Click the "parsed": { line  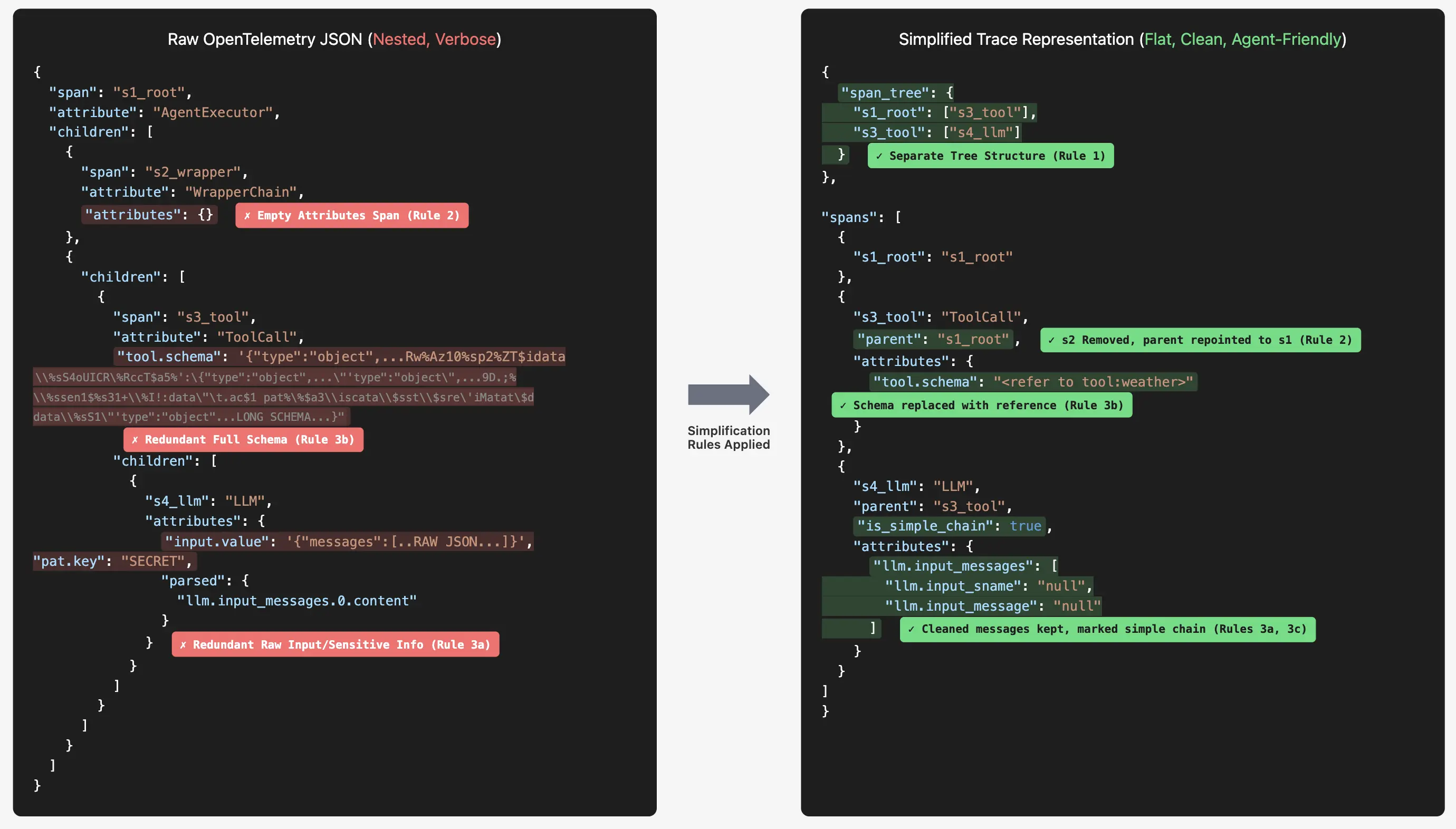(x=205, y=580)
